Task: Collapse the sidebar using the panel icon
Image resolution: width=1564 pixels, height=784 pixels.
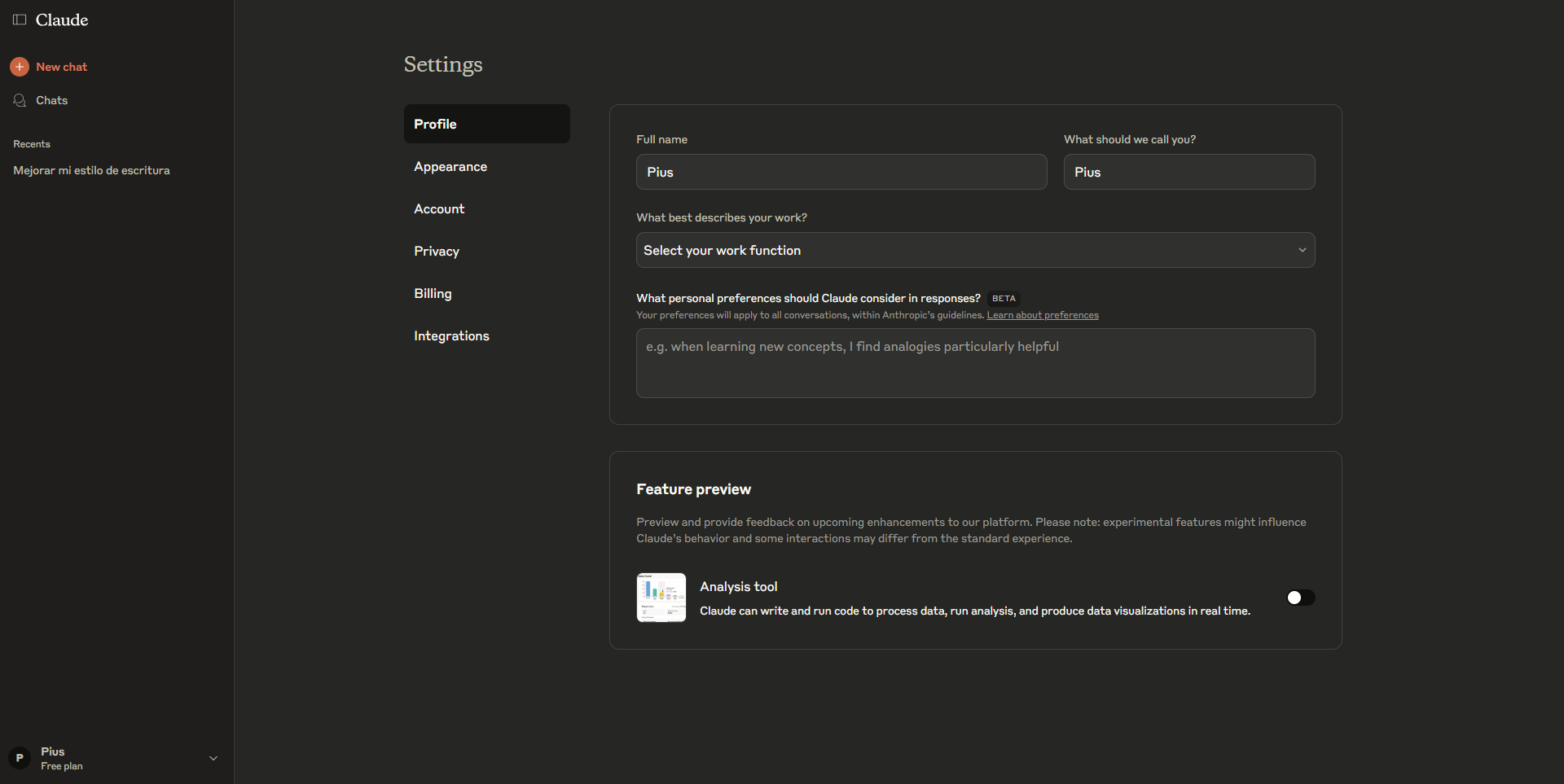Action: [20, 20]
